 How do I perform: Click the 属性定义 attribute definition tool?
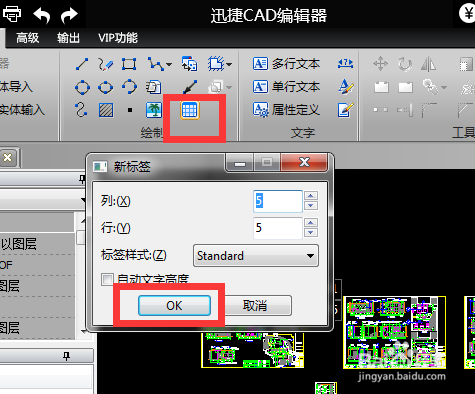tap(286, 110)
